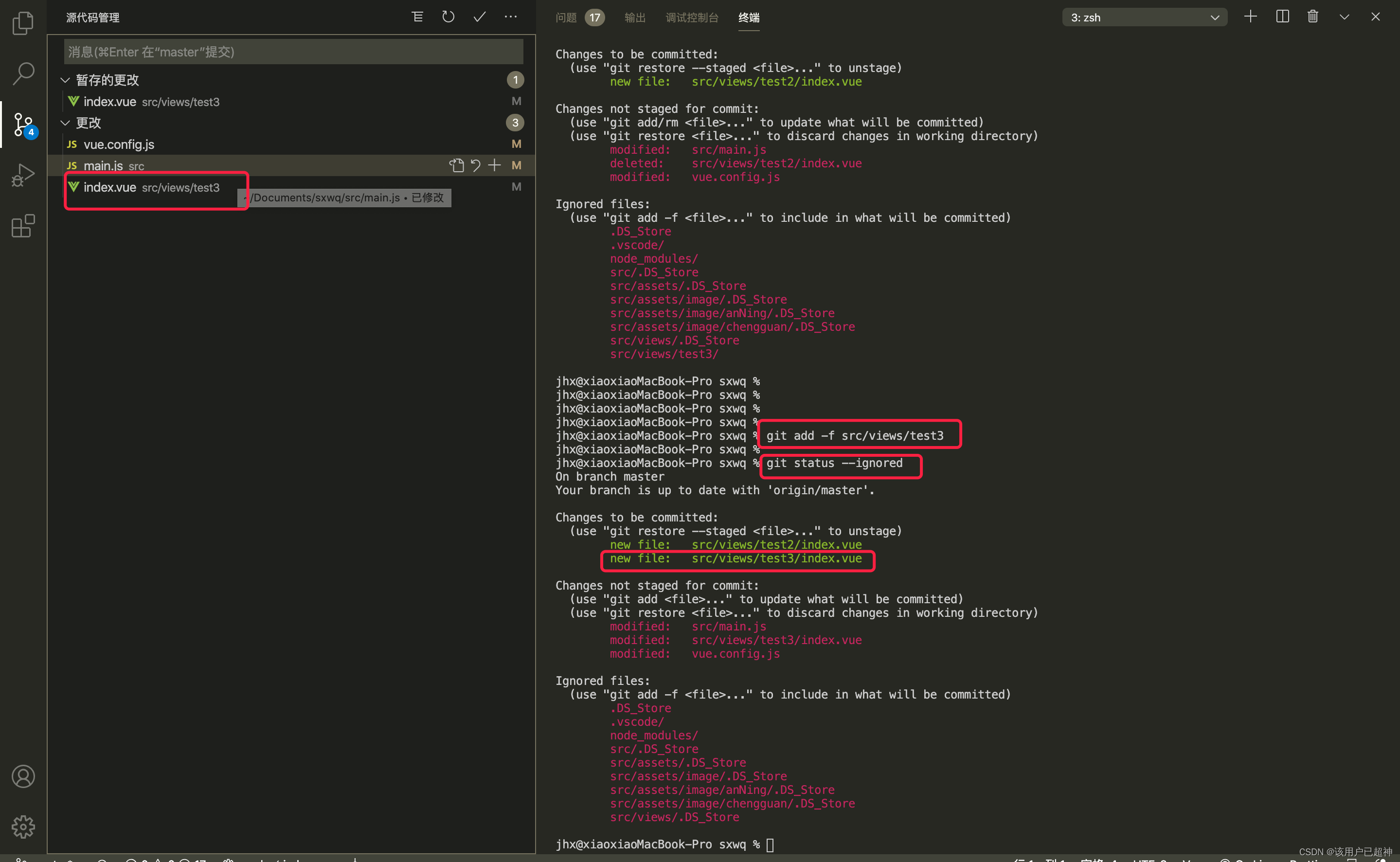Open the 3: zsh terminal selector dropdown
The width and height of the screenshot is (1400, 862).
tap(1145, 17)
